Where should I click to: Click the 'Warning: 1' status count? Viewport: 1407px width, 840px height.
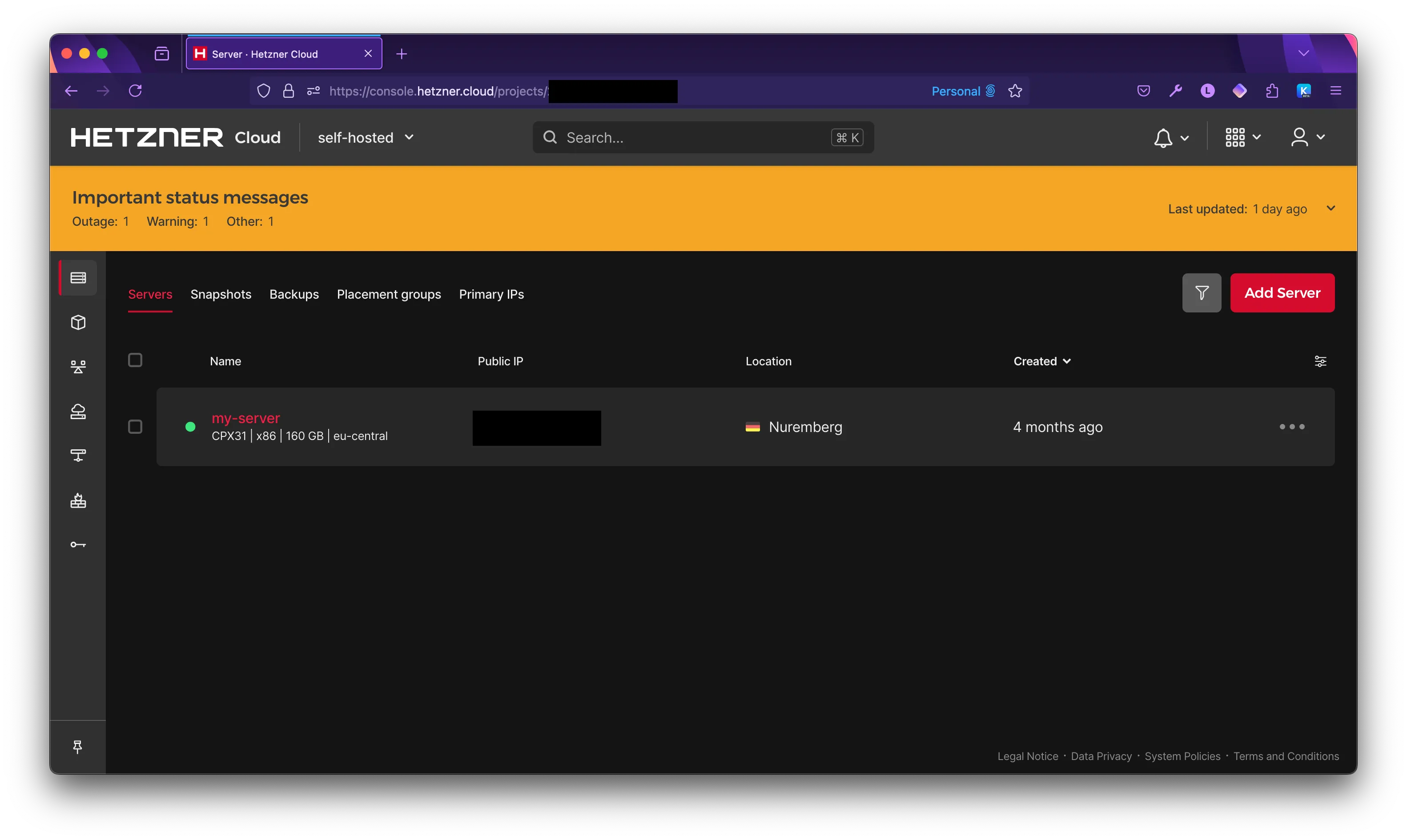tap(178, 221)
